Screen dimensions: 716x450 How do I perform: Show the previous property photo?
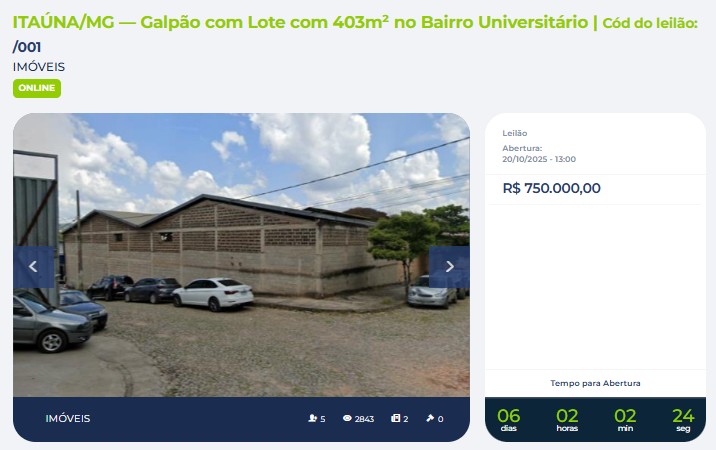click(x=33, y=267)
